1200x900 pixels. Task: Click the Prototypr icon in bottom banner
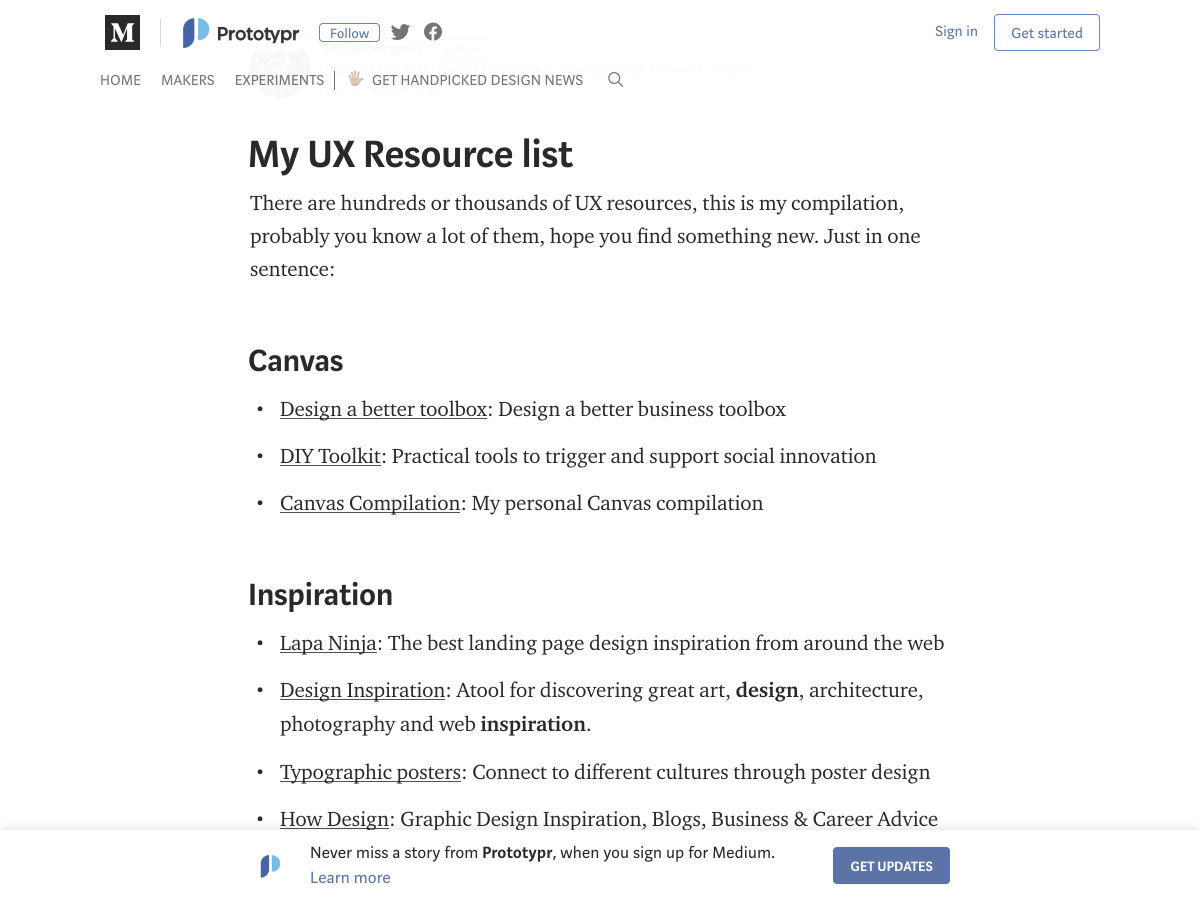point(270,866)
